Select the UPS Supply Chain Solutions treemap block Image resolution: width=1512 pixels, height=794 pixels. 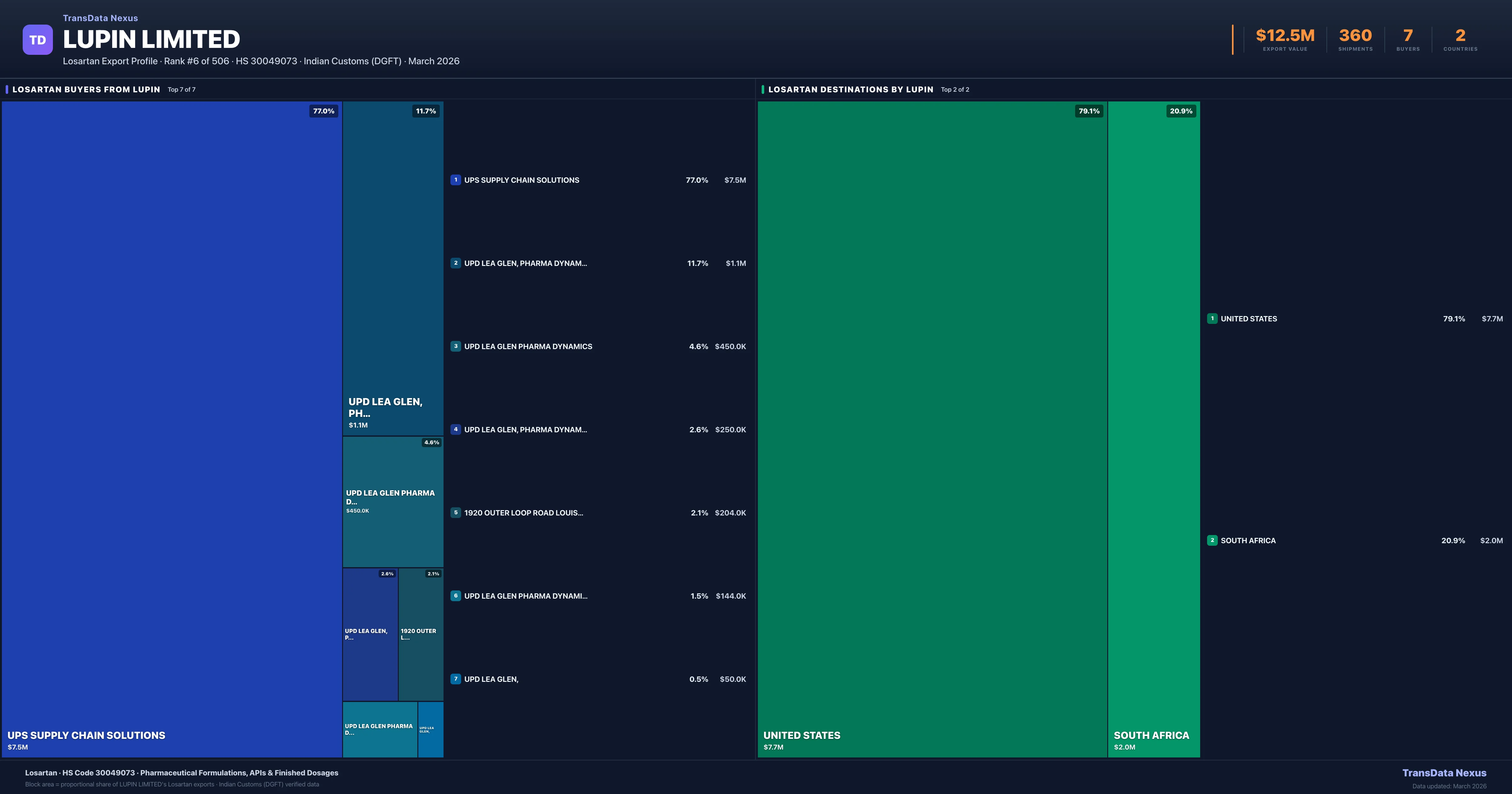[171, 429]
